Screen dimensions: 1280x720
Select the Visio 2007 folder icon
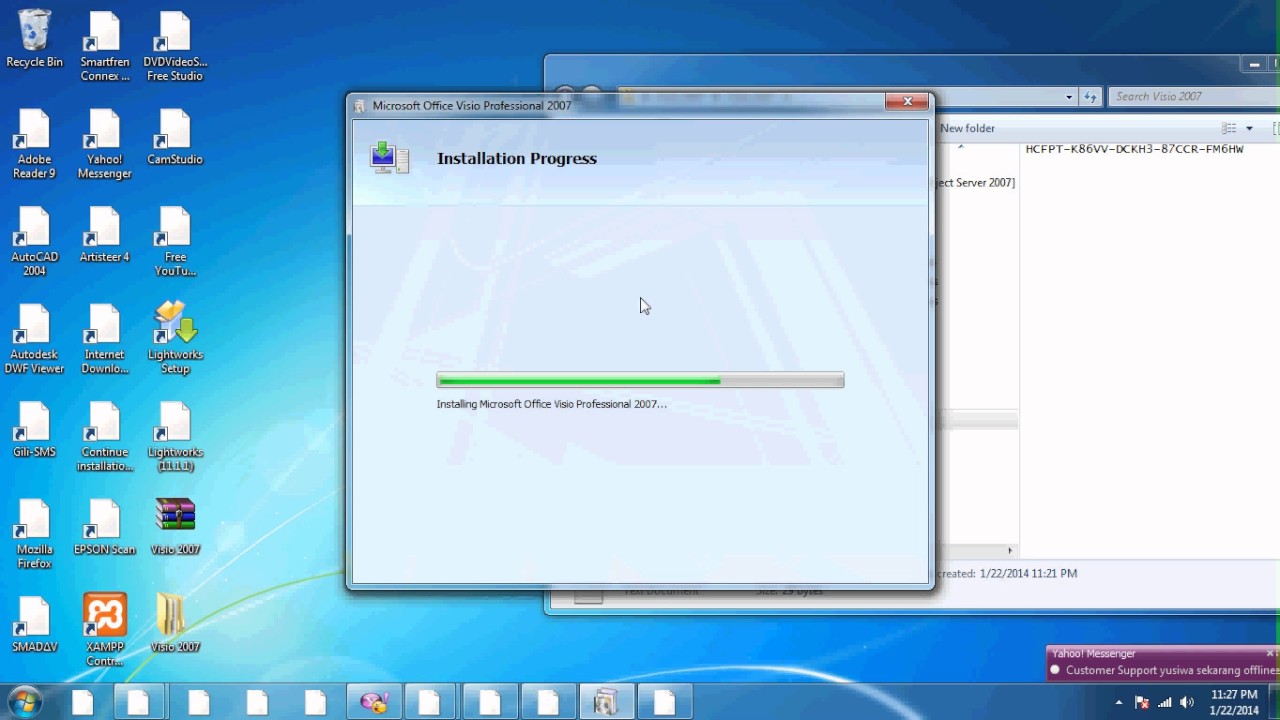(x=175, y=625)
